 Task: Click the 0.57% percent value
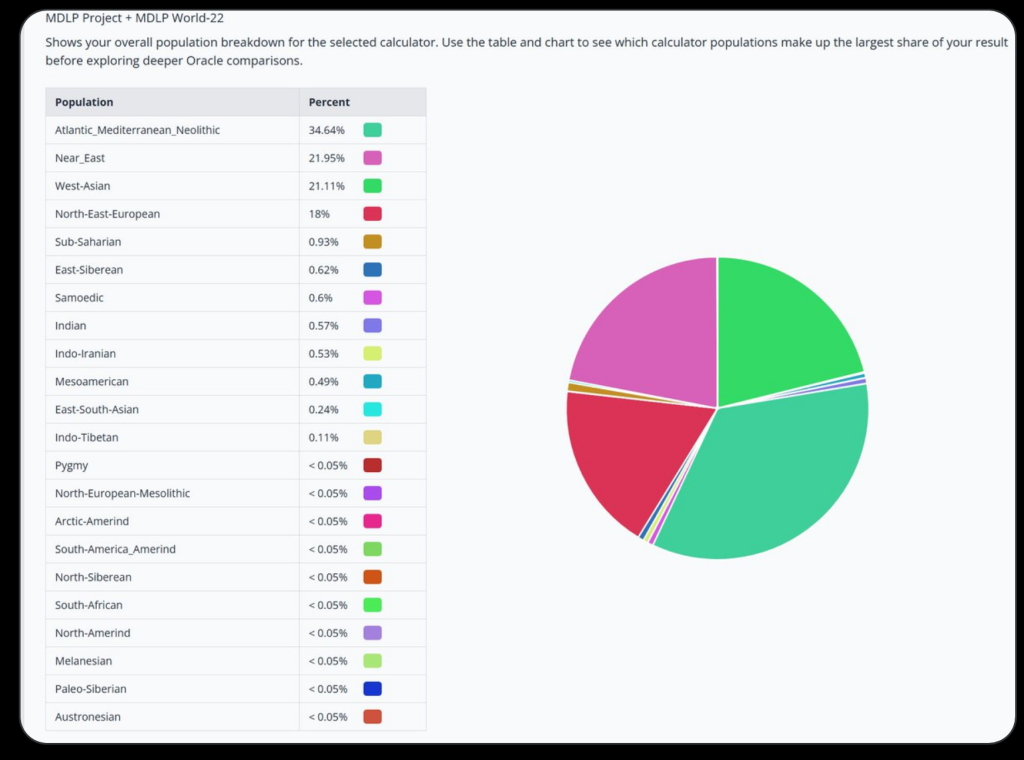323,326
